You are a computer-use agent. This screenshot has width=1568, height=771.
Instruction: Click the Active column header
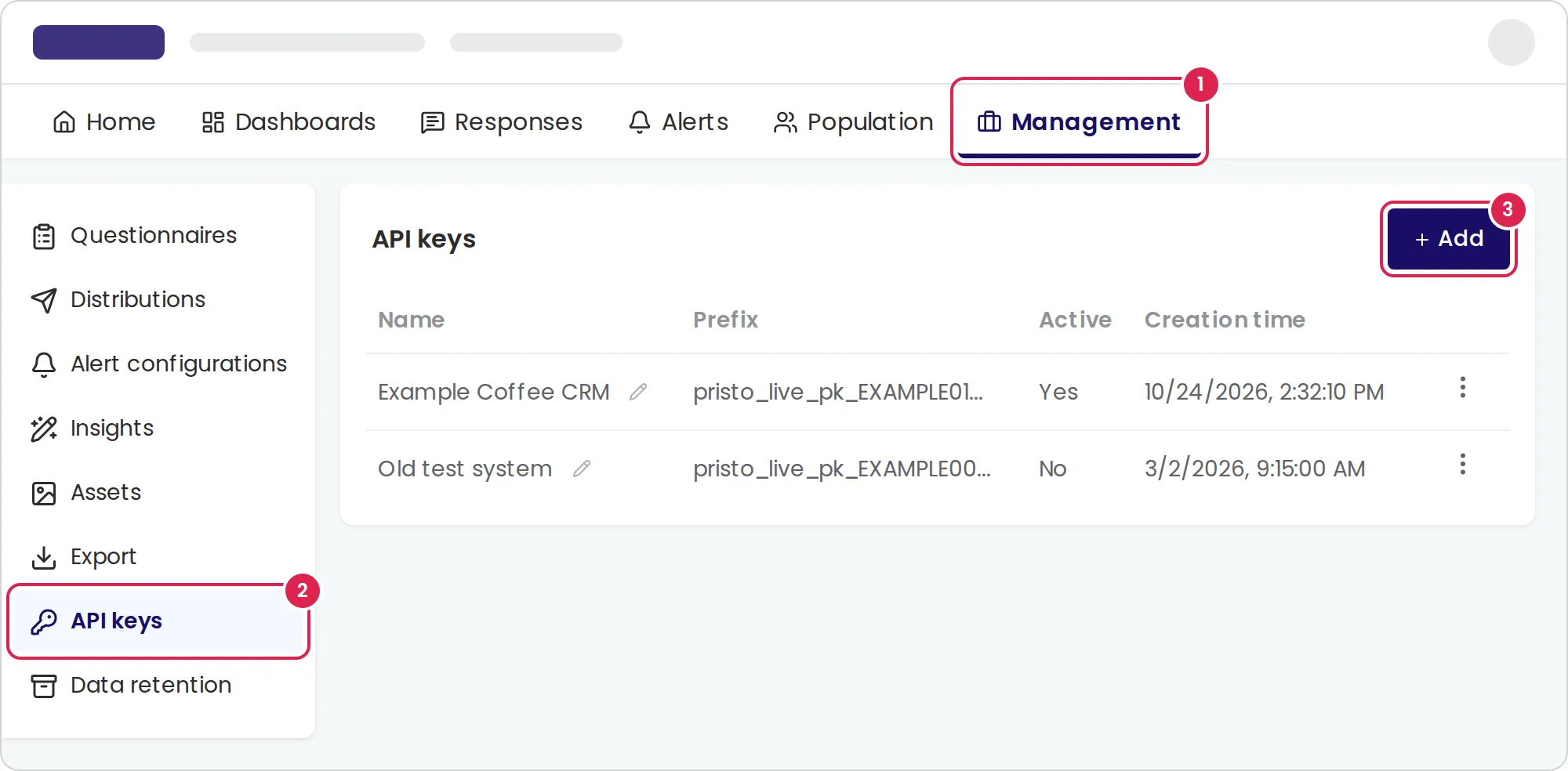click(x=1075, y=320)
